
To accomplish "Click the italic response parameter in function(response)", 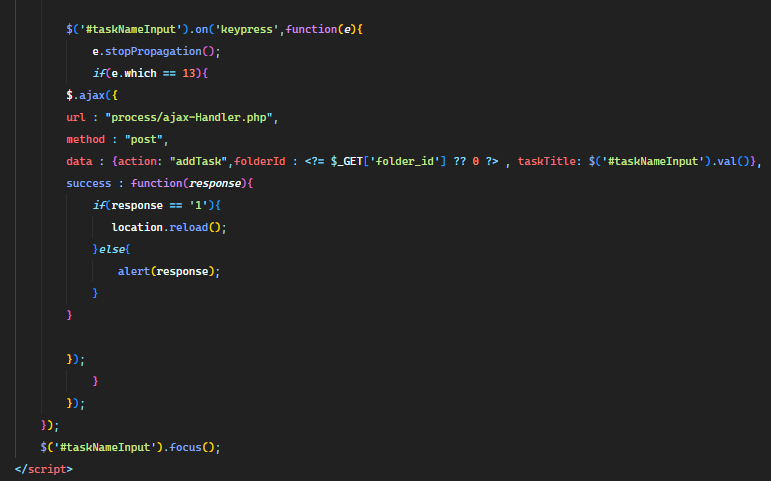I will point(215,183).
